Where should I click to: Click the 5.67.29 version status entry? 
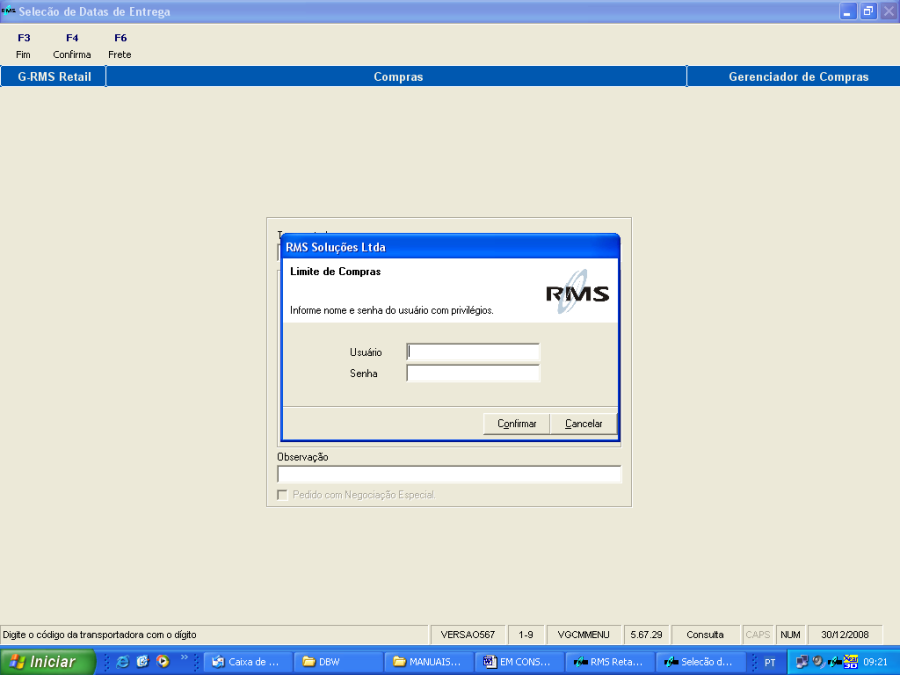[646, 635]
